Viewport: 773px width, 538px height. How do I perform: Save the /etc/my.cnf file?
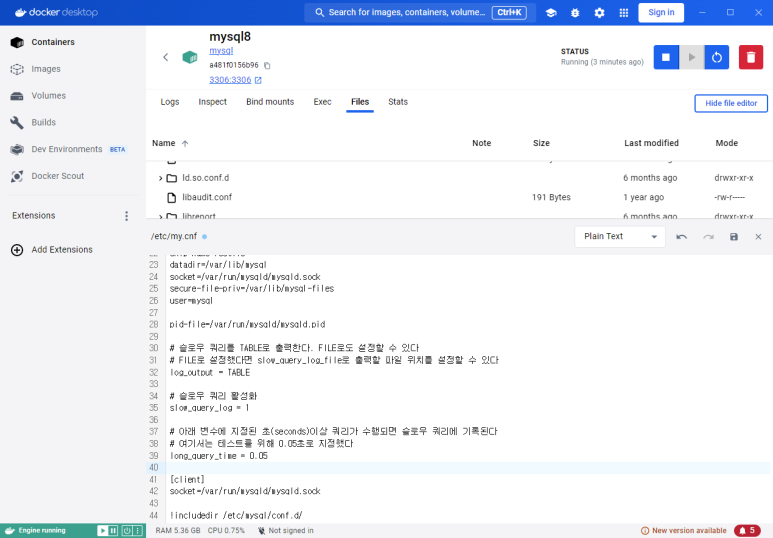point(734,237)
